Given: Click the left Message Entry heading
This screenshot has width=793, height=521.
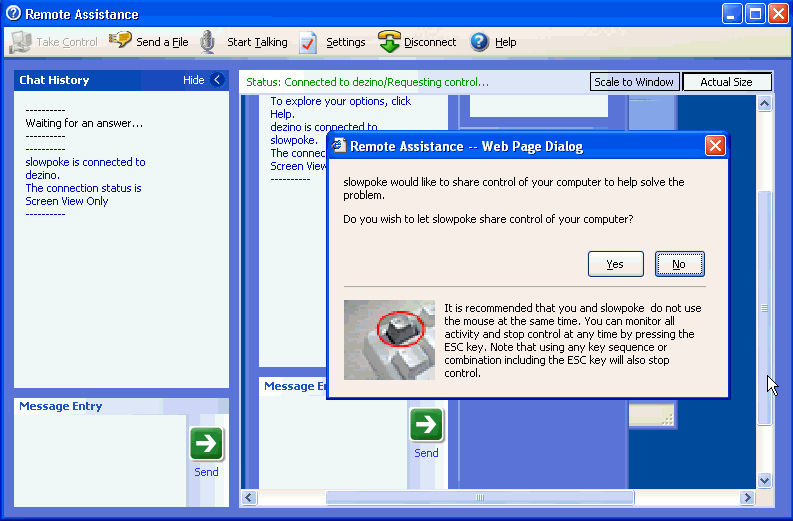Looking at the screenshot, I should pos(61,406).
